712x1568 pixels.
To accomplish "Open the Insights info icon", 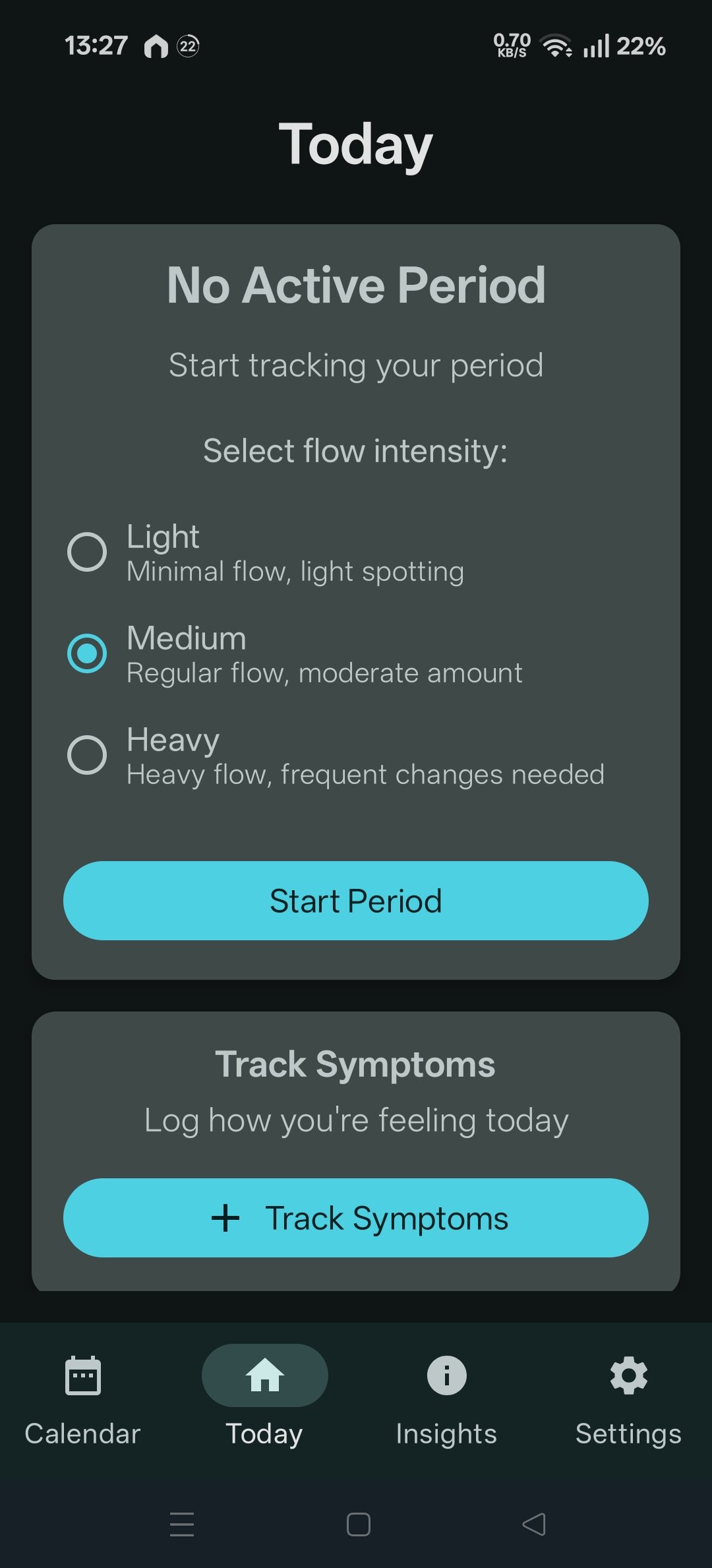I will (x=446, y=1375).
